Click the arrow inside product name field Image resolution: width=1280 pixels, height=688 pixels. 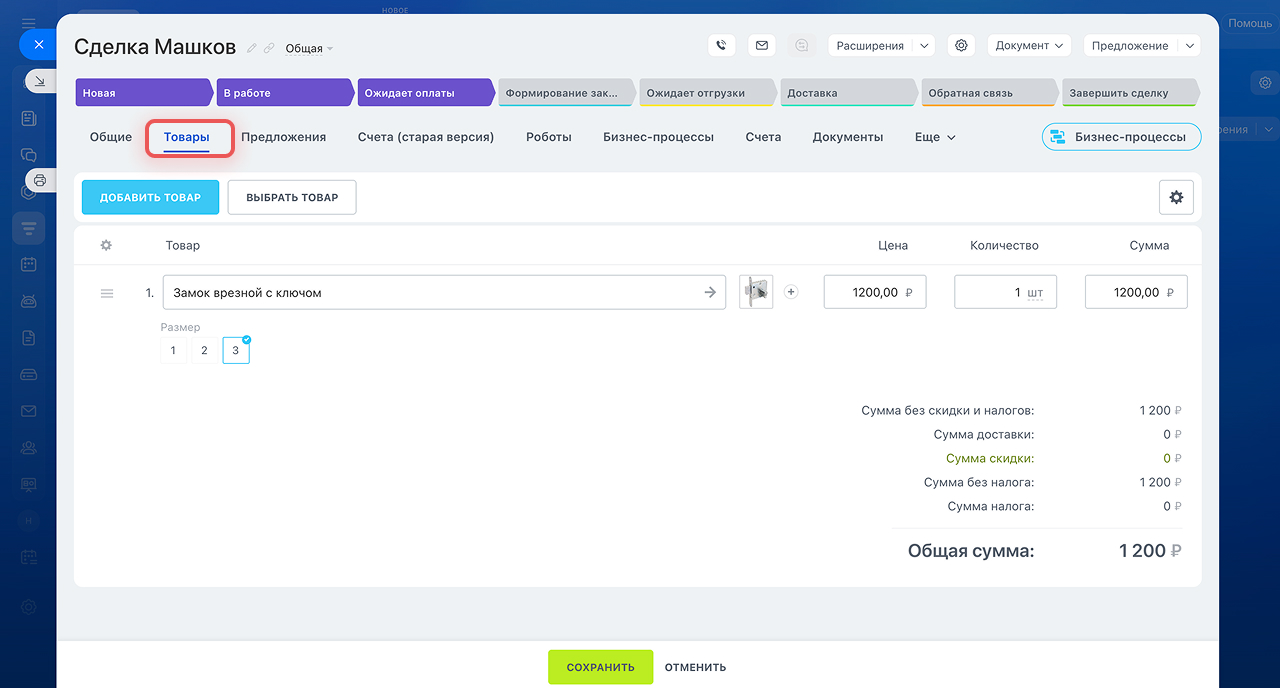[710, 292]
